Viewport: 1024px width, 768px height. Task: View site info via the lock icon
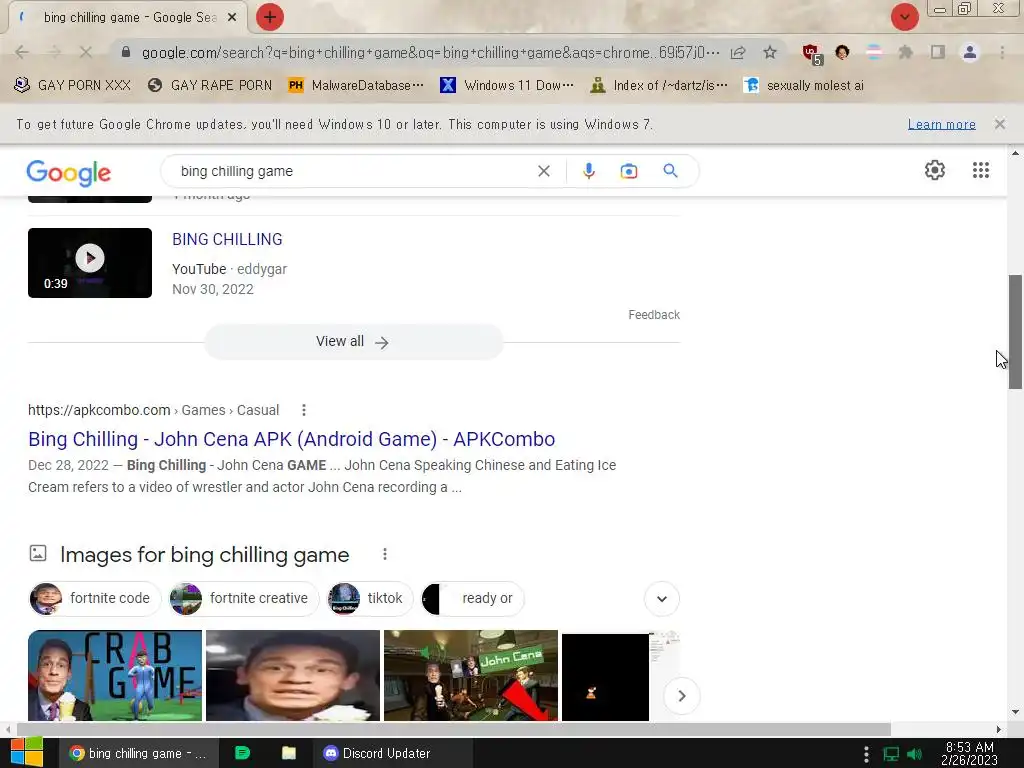(126, 52)
